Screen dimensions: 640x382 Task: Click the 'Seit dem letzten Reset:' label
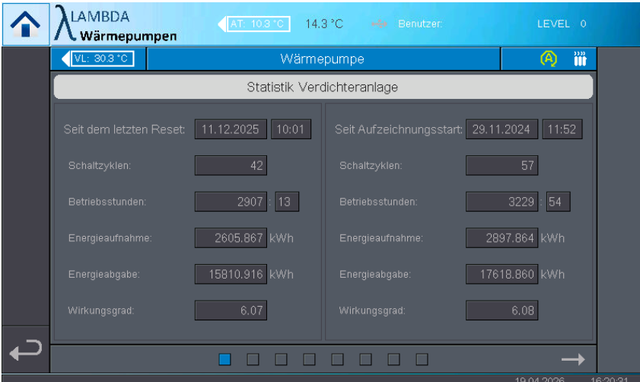click(124, 130)
